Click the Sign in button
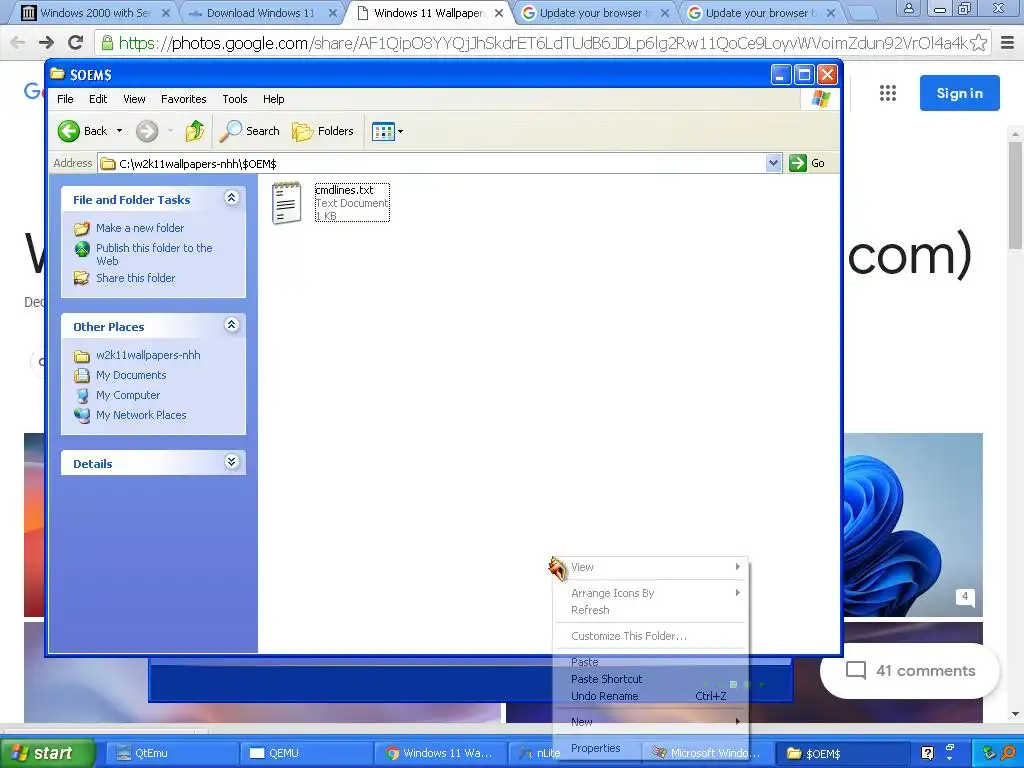The height and width of the screenshot is (768, 1024). point(959,93)
